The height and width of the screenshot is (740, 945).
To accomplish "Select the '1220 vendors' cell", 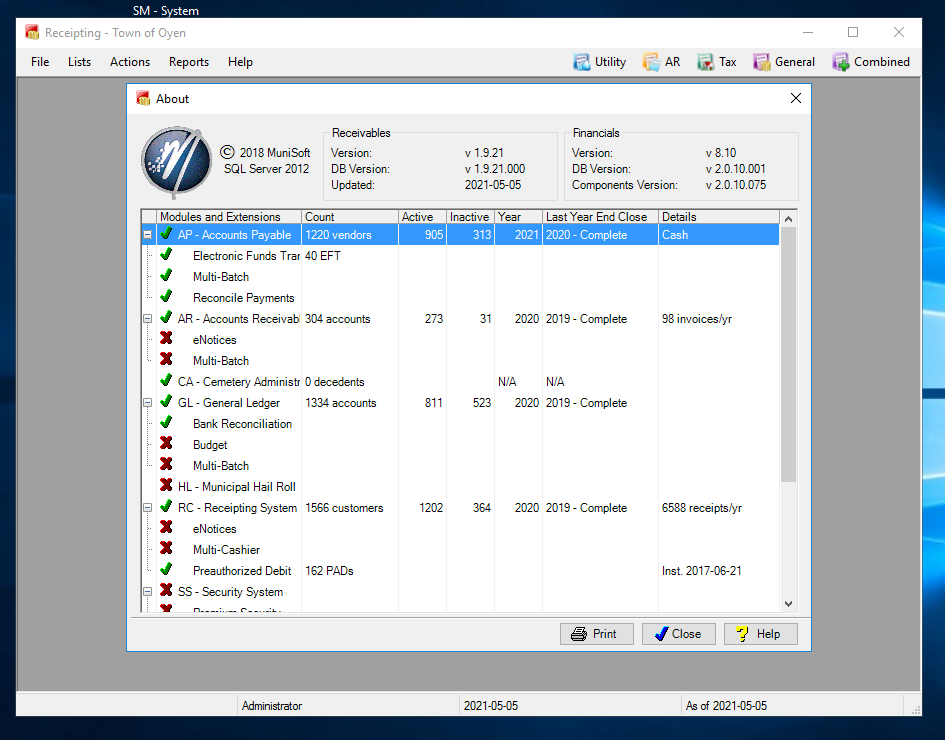I will [350, 235].
